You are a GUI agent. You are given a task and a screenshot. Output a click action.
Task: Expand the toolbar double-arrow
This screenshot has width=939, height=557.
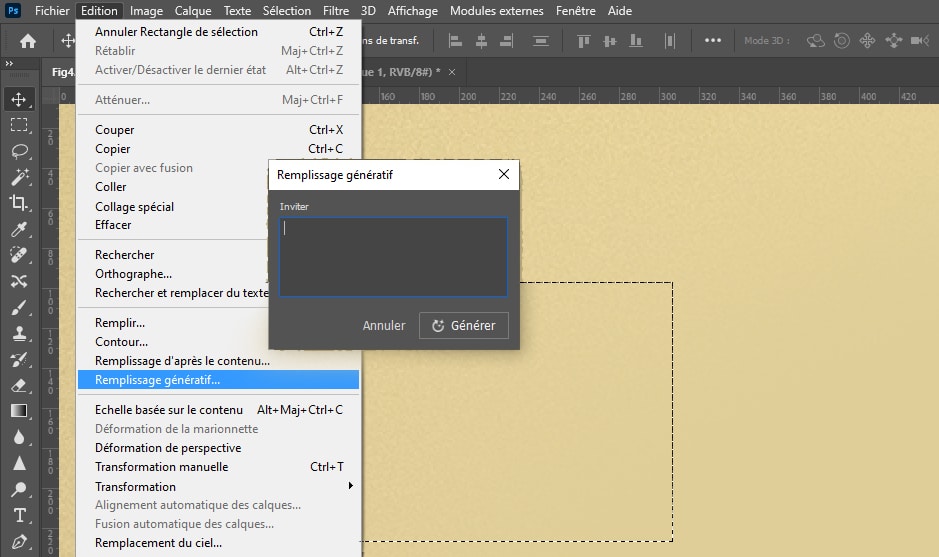tap(9, 63)
